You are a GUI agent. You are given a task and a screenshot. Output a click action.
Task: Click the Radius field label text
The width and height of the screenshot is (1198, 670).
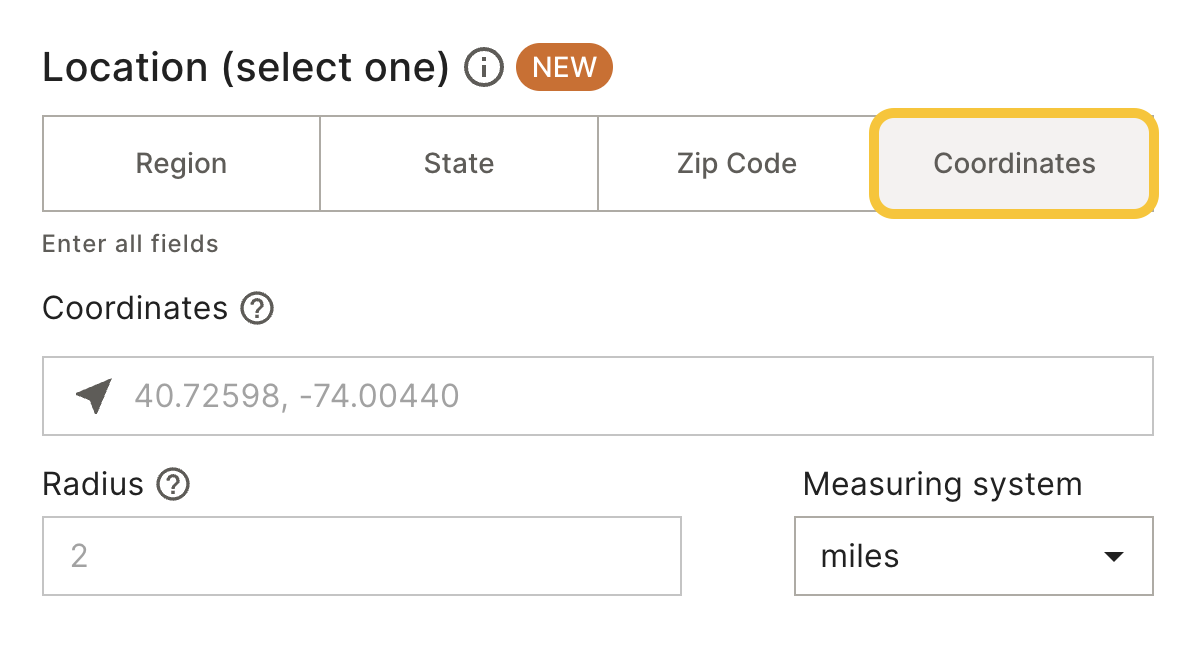click(x=93, y=484)
